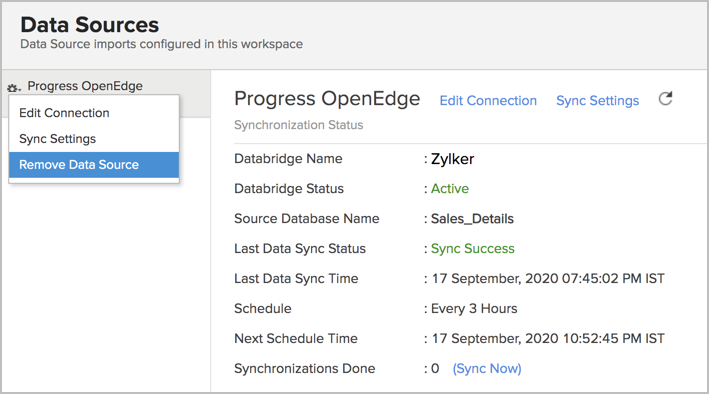Click the Sales_Details database name value
The height and width of the screenshot is (394, 709).
point(472,219)
